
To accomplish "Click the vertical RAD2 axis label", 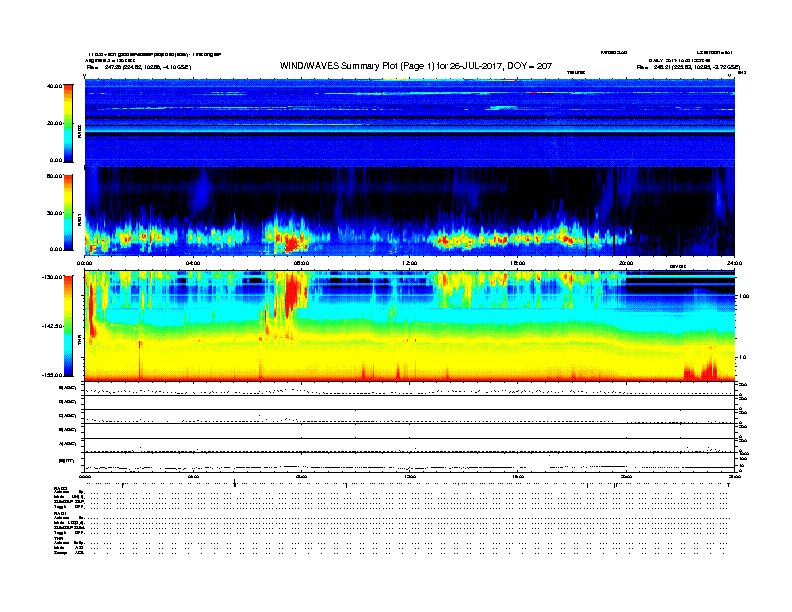I will (79, 131).
